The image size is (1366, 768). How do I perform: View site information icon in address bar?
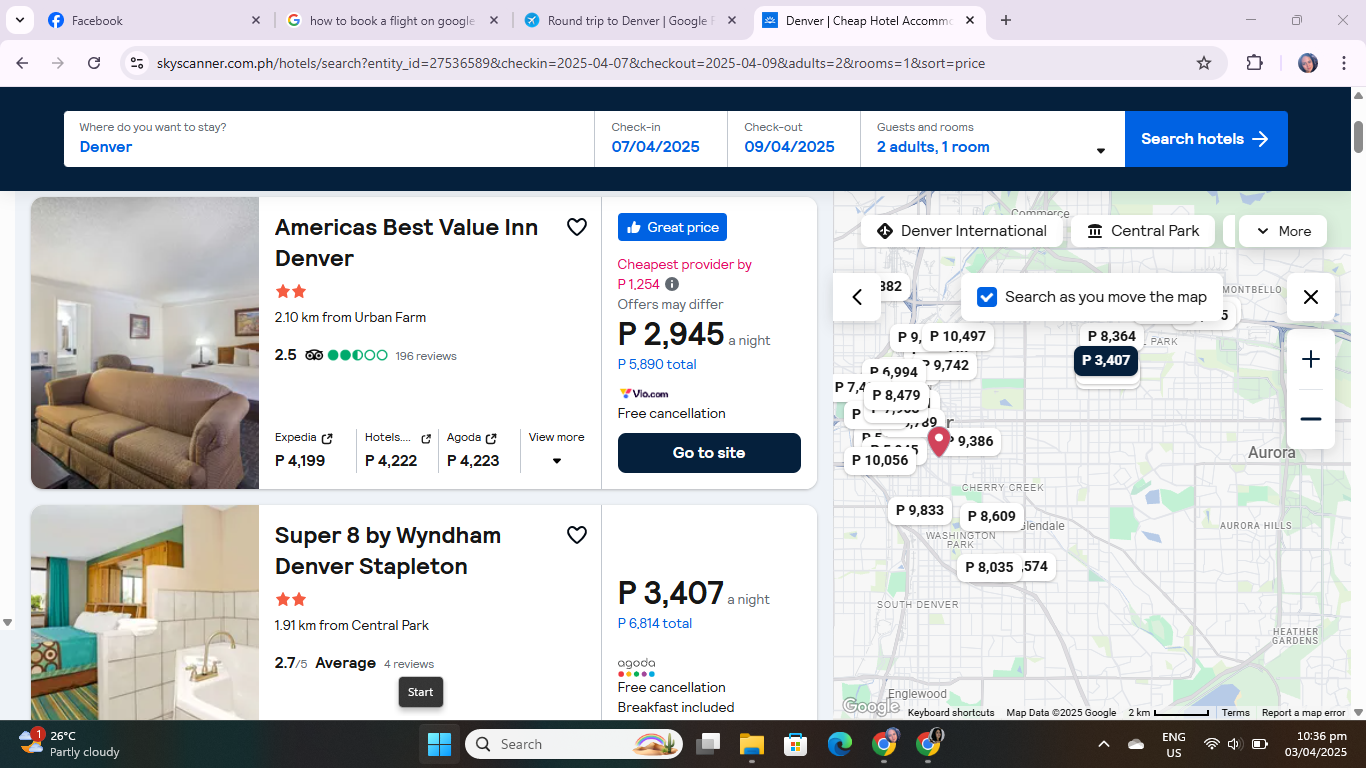137,63
